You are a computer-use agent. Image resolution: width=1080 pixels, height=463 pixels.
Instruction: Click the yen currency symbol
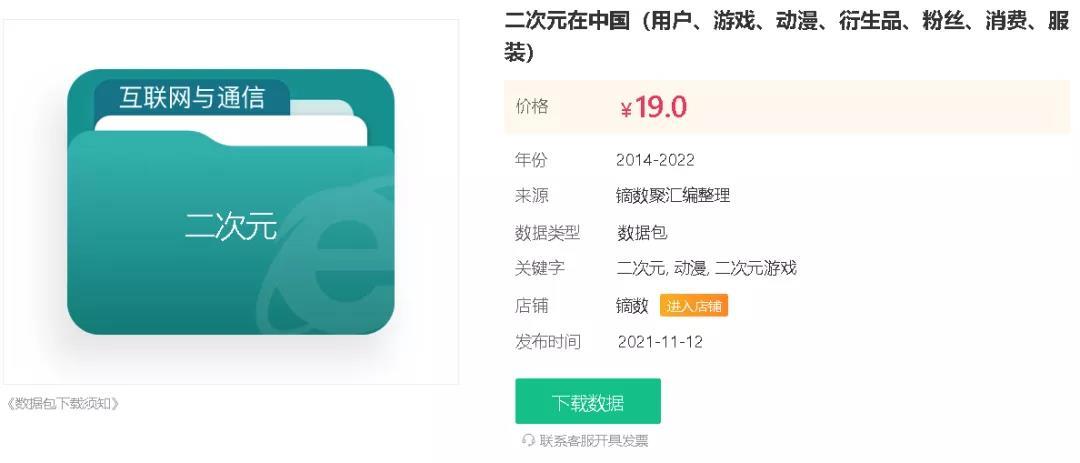pos(625,110)
